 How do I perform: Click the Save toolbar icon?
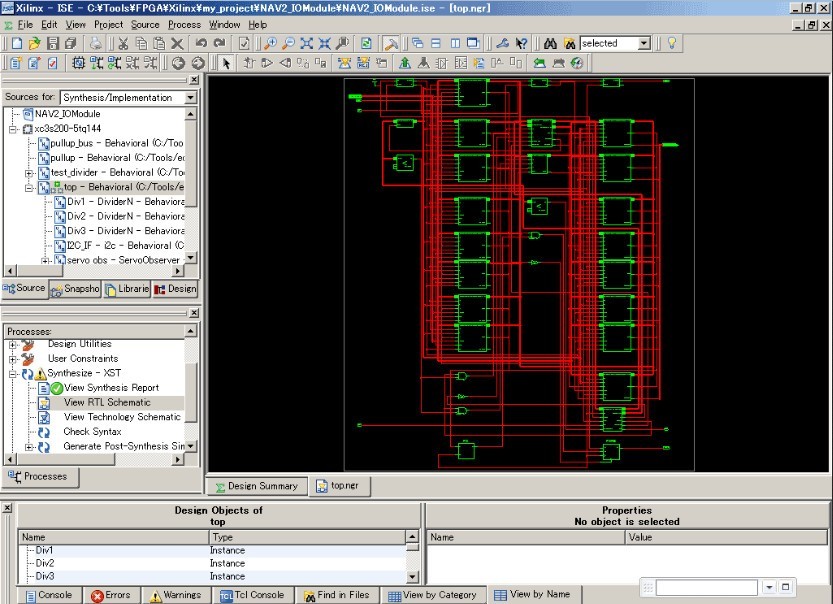click(x=53, y=42)
